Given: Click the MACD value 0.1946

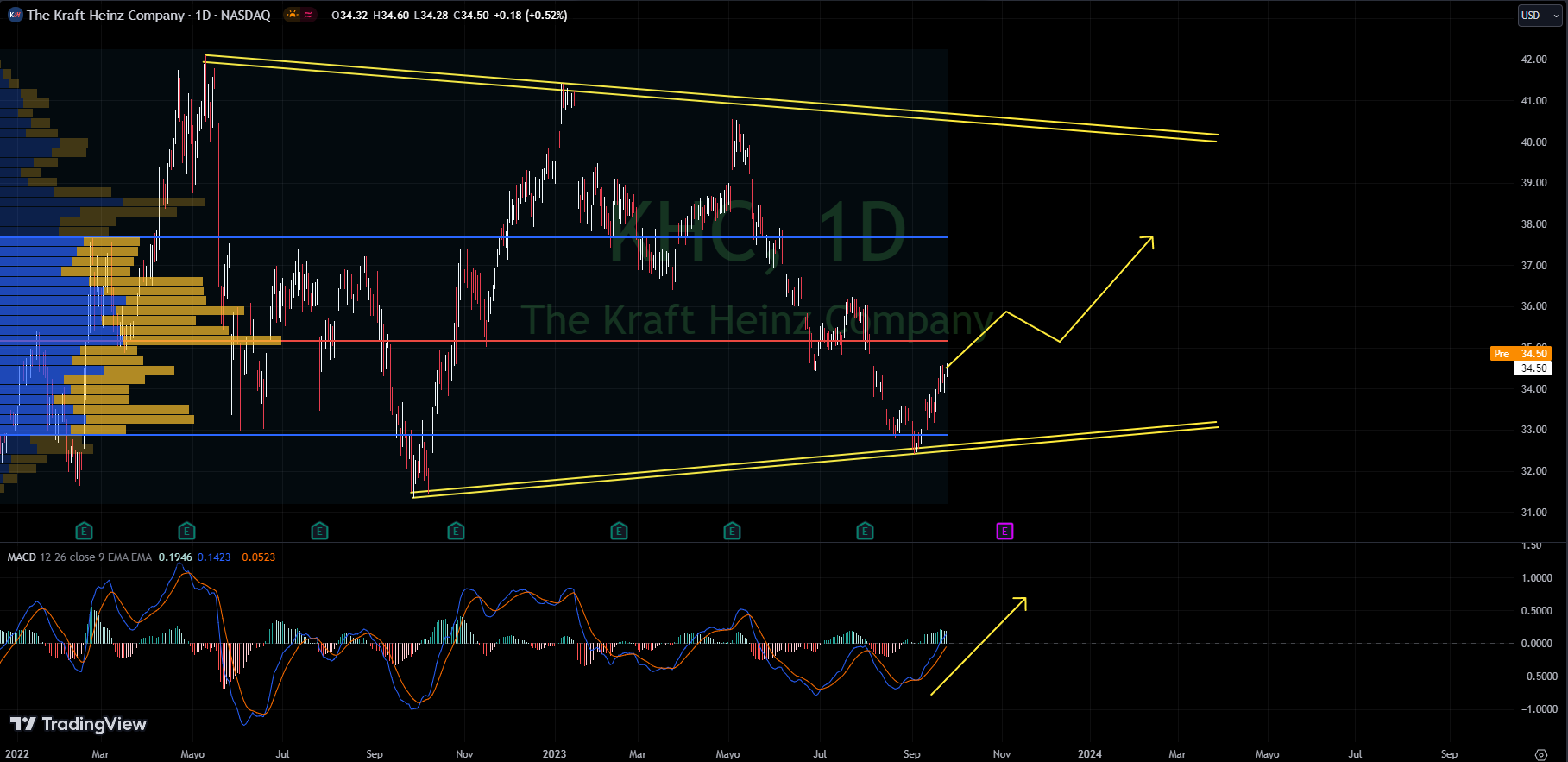Looking at the screenshot, I should coord(175,557).
